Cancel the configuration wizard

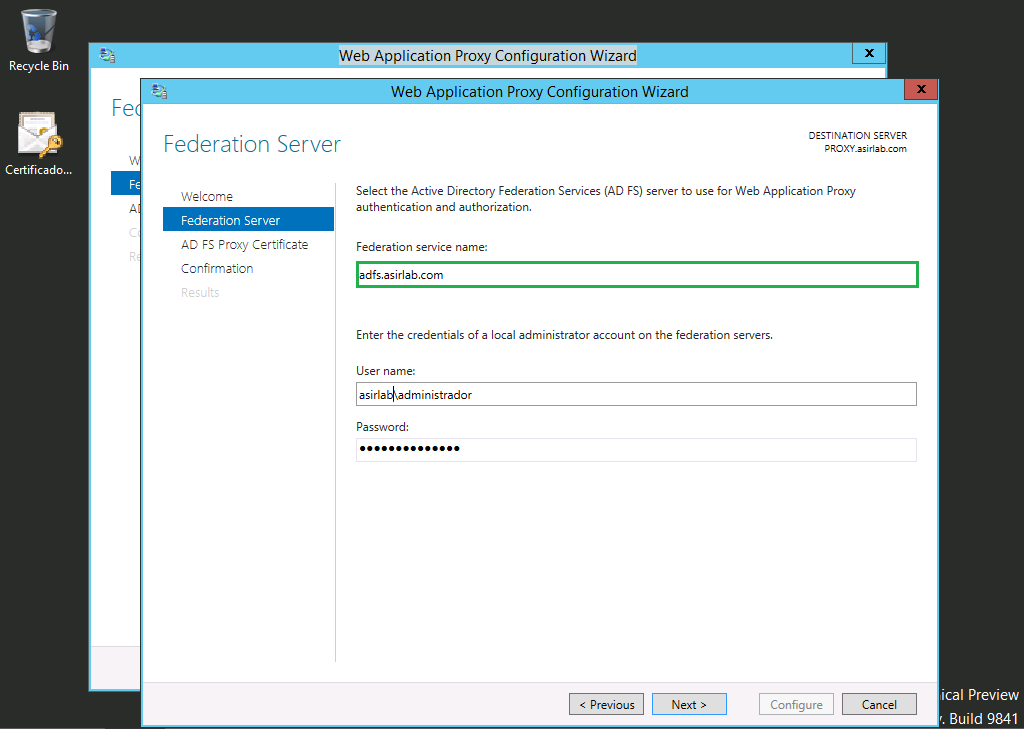coord(879,704)
